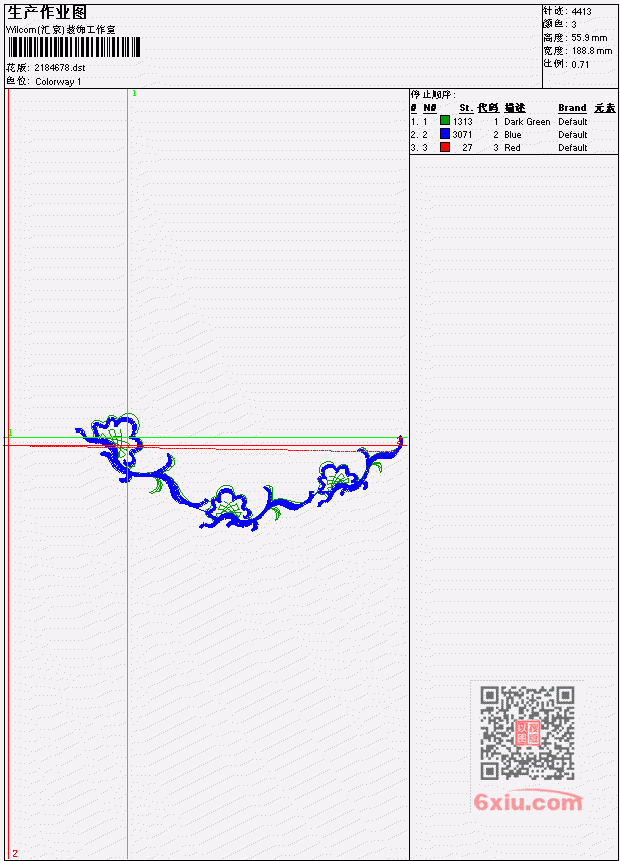
Task: Click the scale value 0.71
Action: click(x=580, y=64)
